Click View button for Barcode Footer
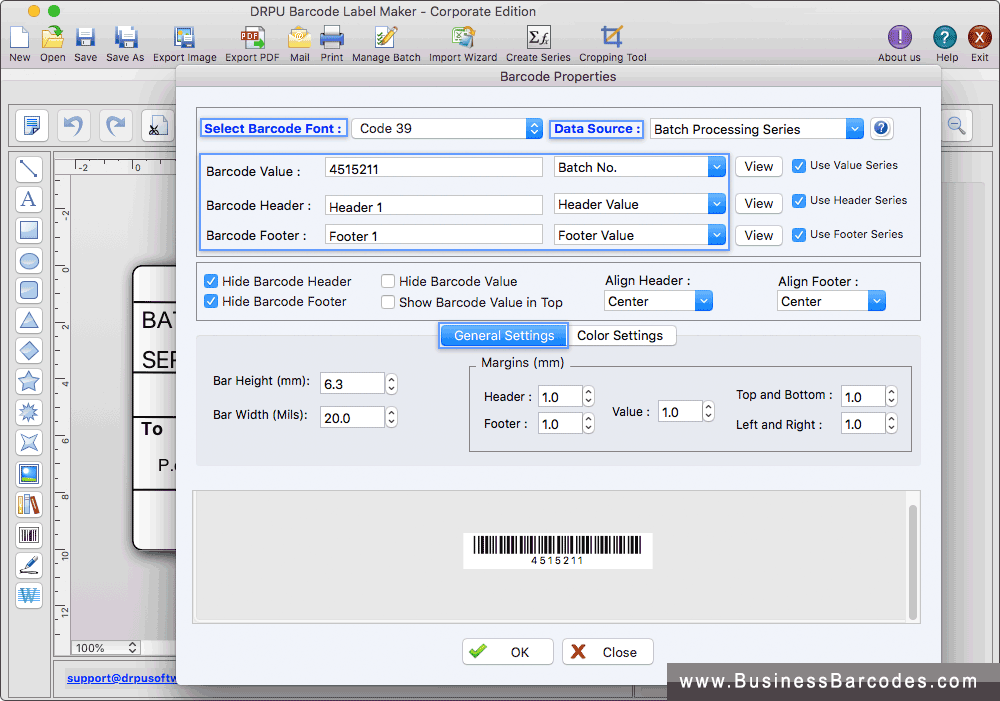The width and height of the screenshot is (1000, 701). pyautogui.click(x=759, y=235)
